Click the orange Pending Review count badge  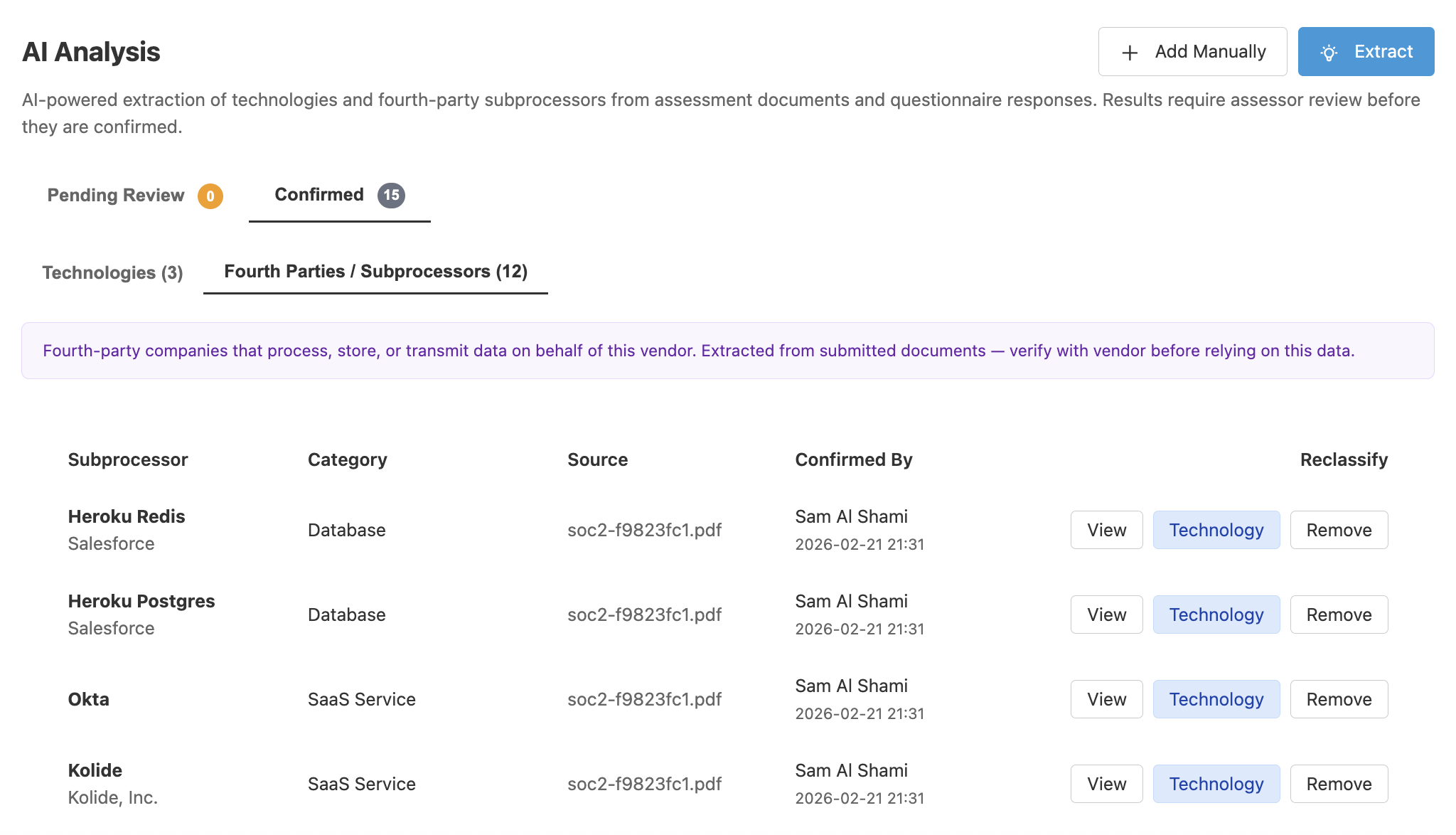click(210, 196)
